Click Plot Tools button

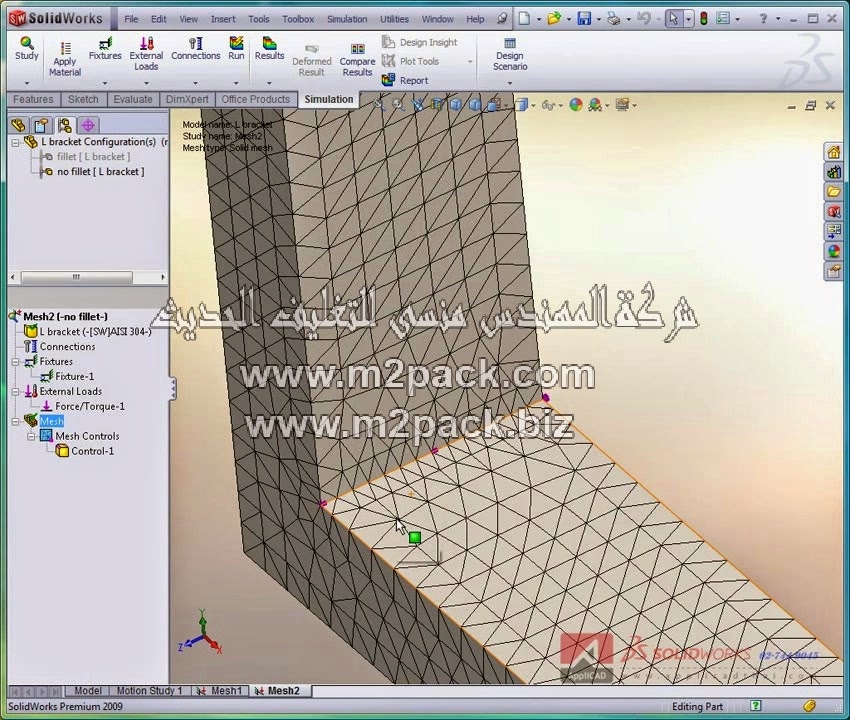410,61
